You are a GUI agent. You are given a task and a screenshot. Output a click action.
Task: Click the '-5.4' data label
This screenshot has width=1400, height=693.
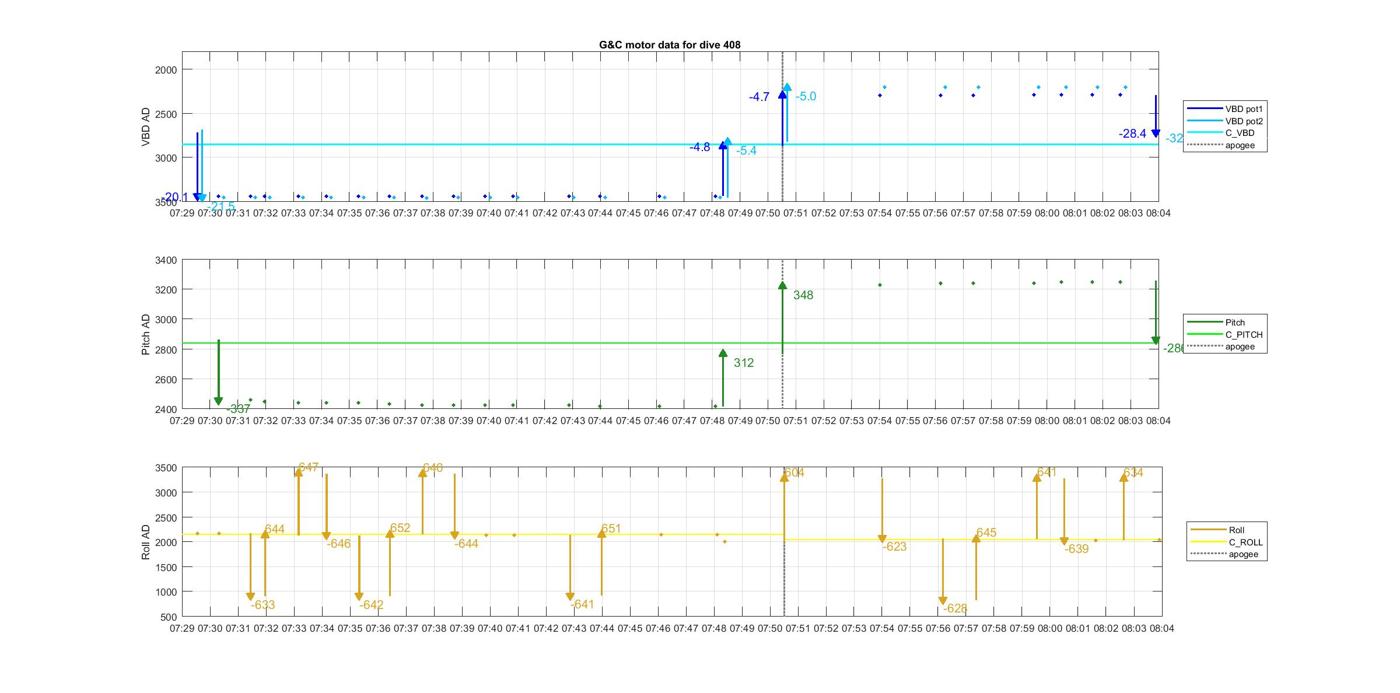tap(746, 151)
